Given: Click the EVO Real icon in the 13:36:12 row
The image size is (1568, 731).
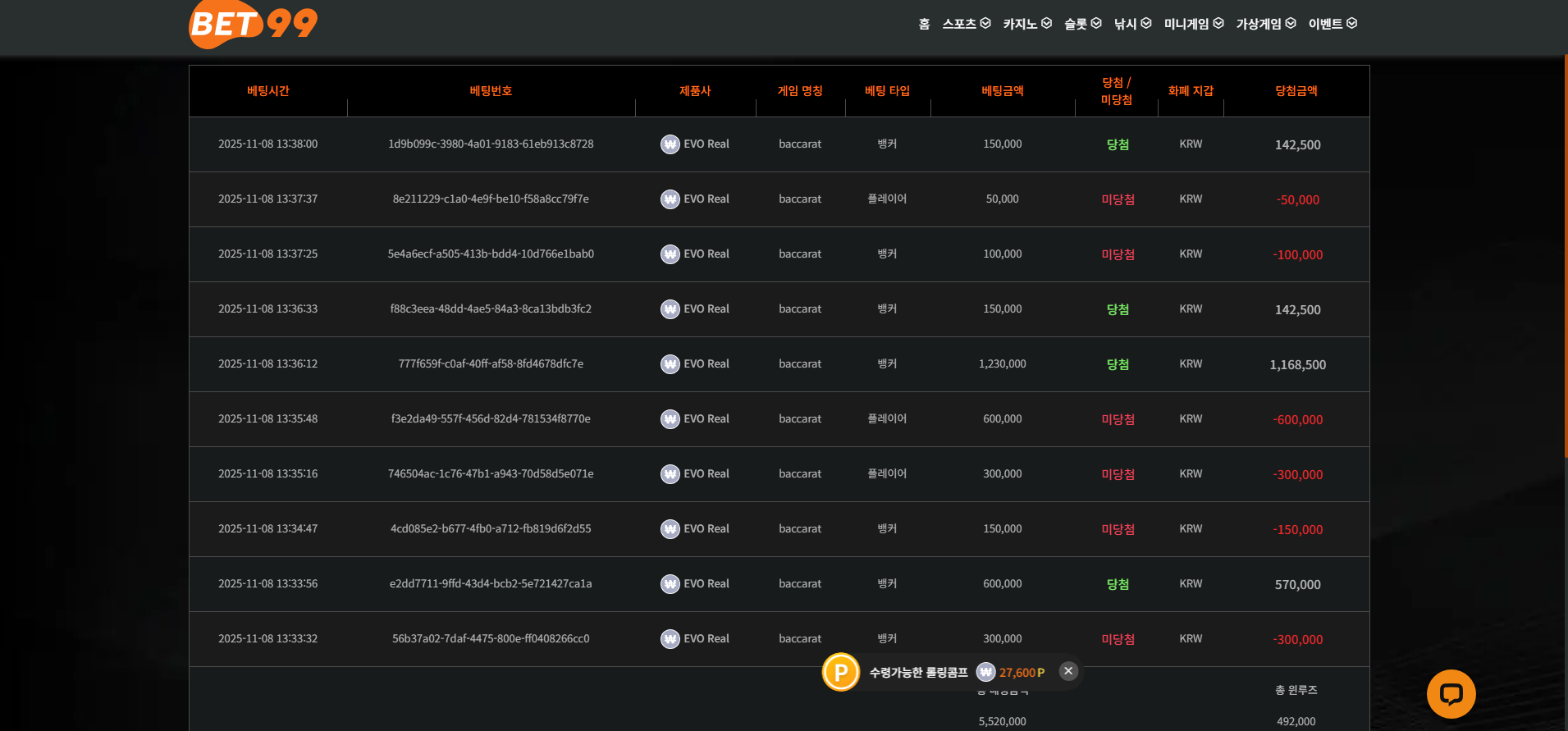Looking at the screenshot, I should pyautogui.click(x=670, y=364).
